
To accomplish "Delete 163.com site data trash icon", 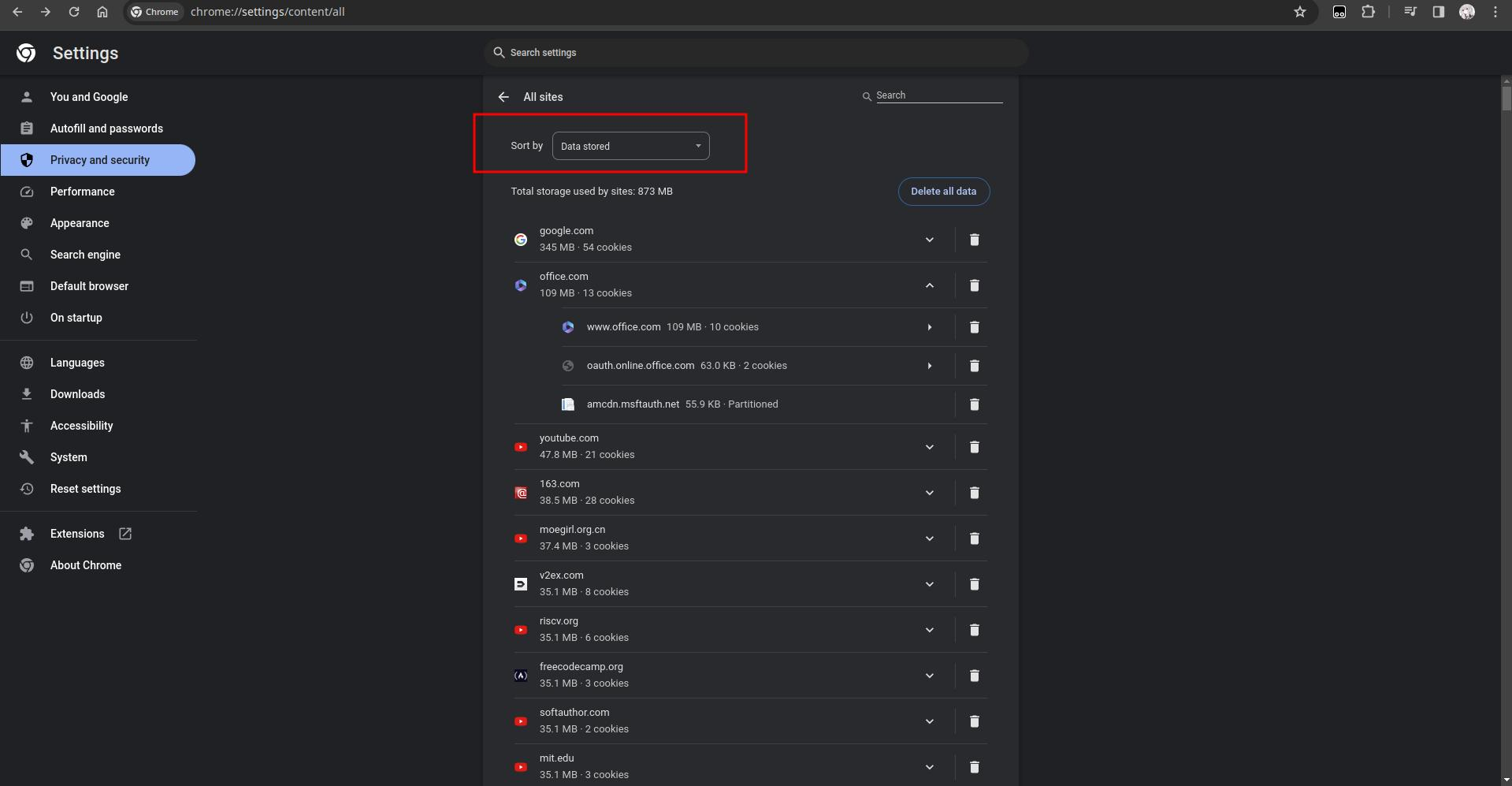I will point(975,493).
